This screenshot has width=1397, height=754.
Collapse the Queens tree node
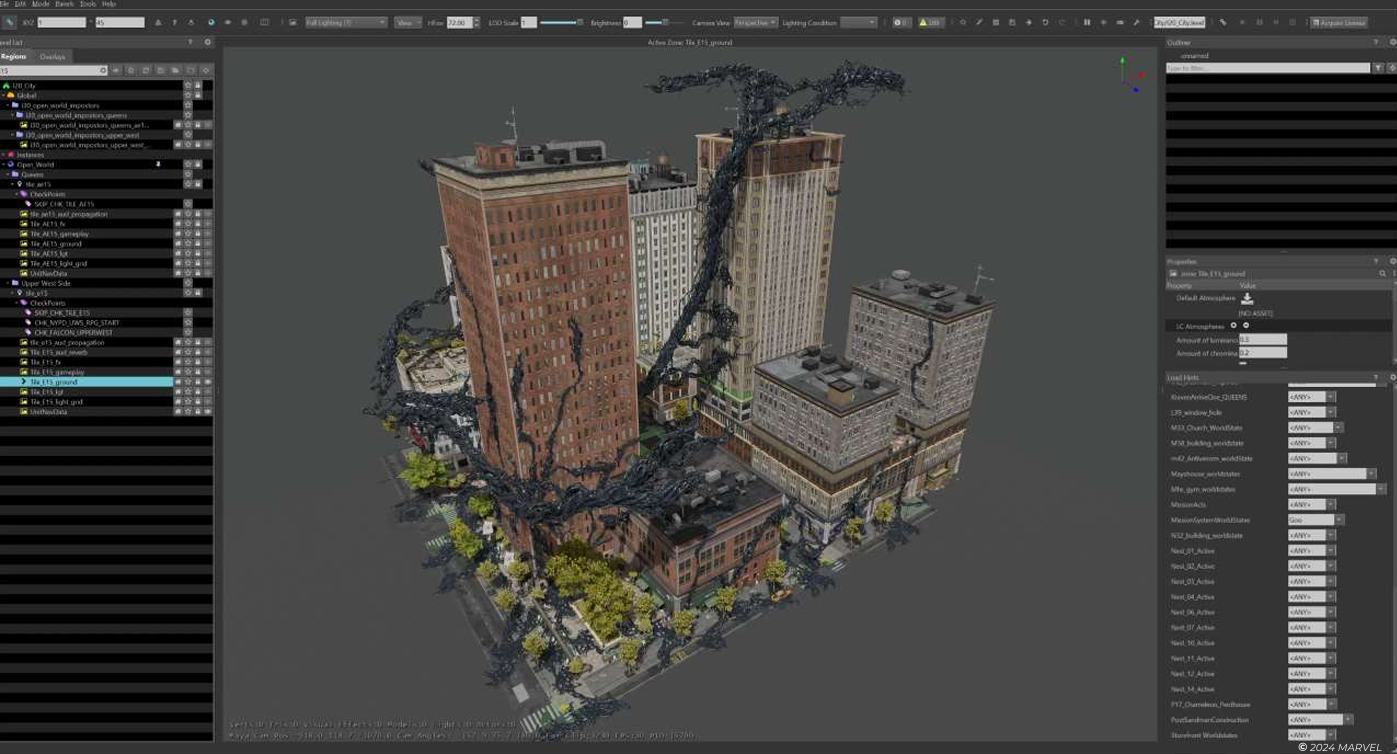click(x=9, y=174)
